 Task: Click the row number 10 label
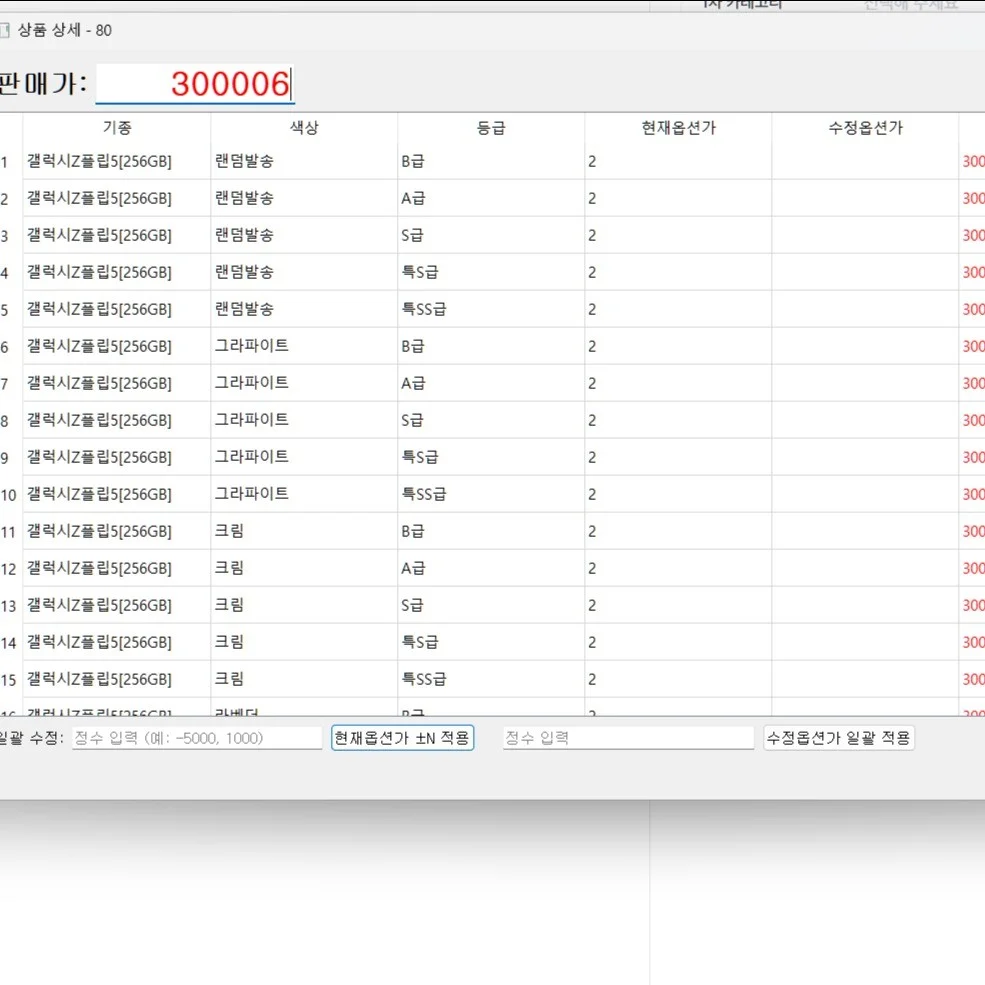pos(9,494)
